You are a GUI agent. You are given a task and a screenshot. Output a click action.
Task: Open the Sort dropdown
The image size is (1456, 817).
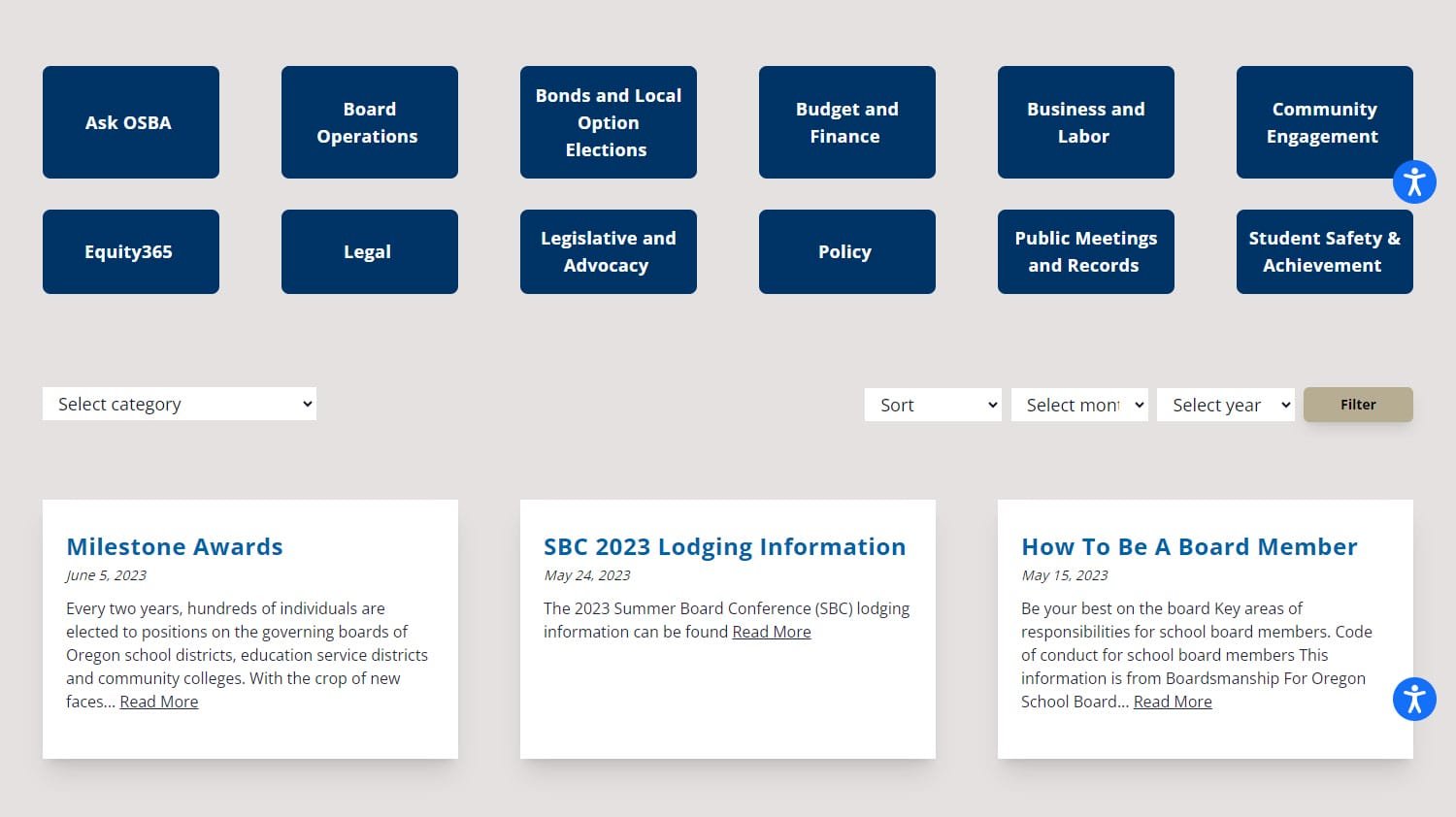click(x=932, y=405)
